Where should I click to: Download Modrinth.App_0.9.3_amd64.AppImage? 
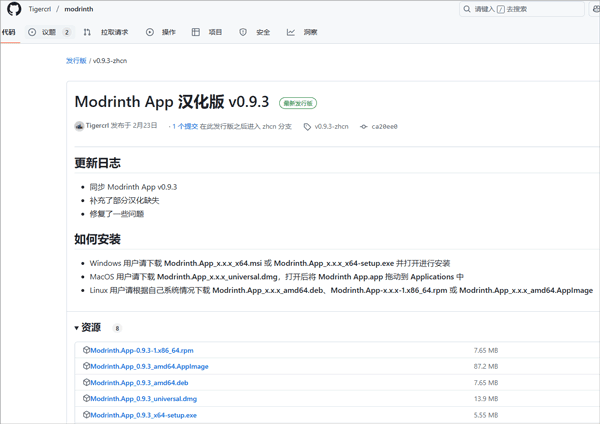tap(150, 367)
